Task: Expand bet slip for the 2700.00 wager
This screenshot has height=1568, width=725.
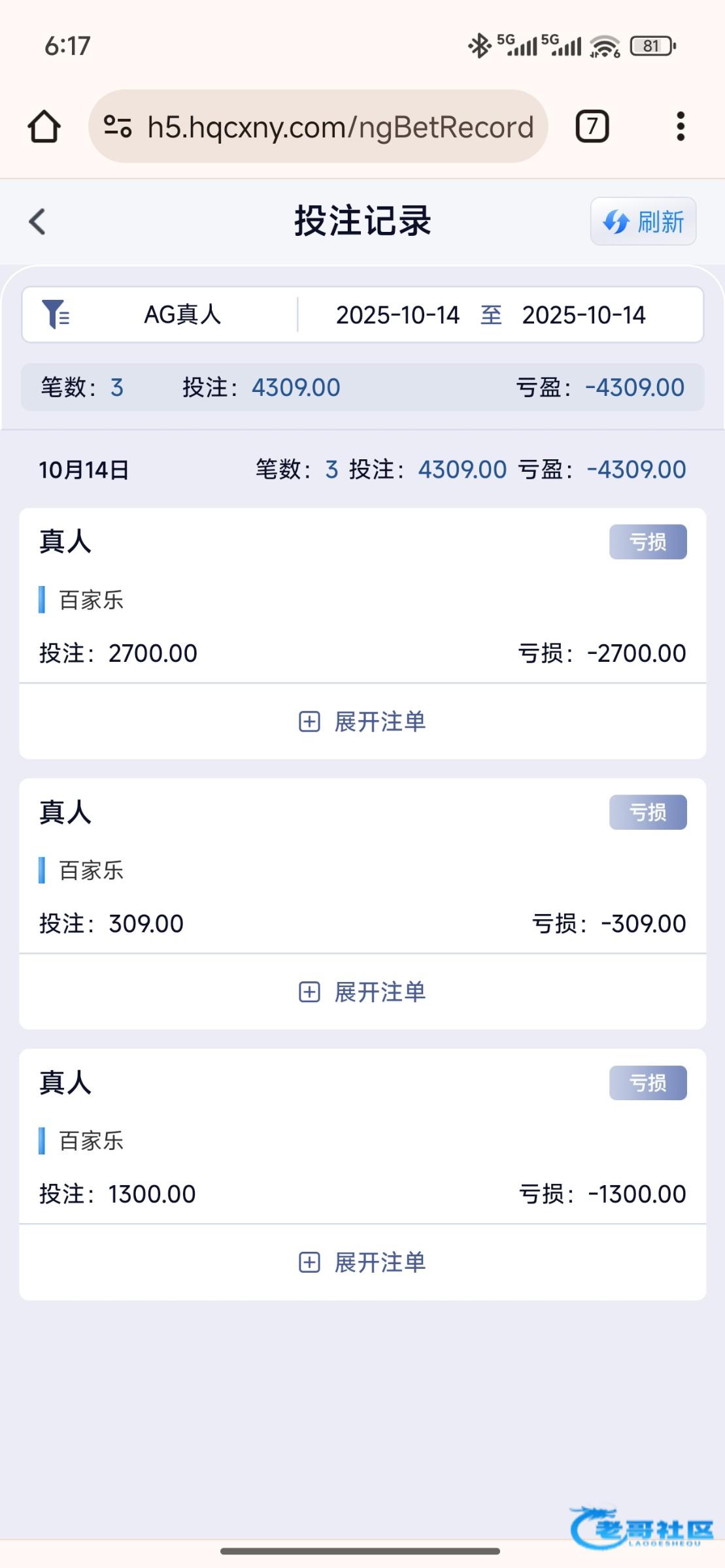Action: [x=380, y=722]
